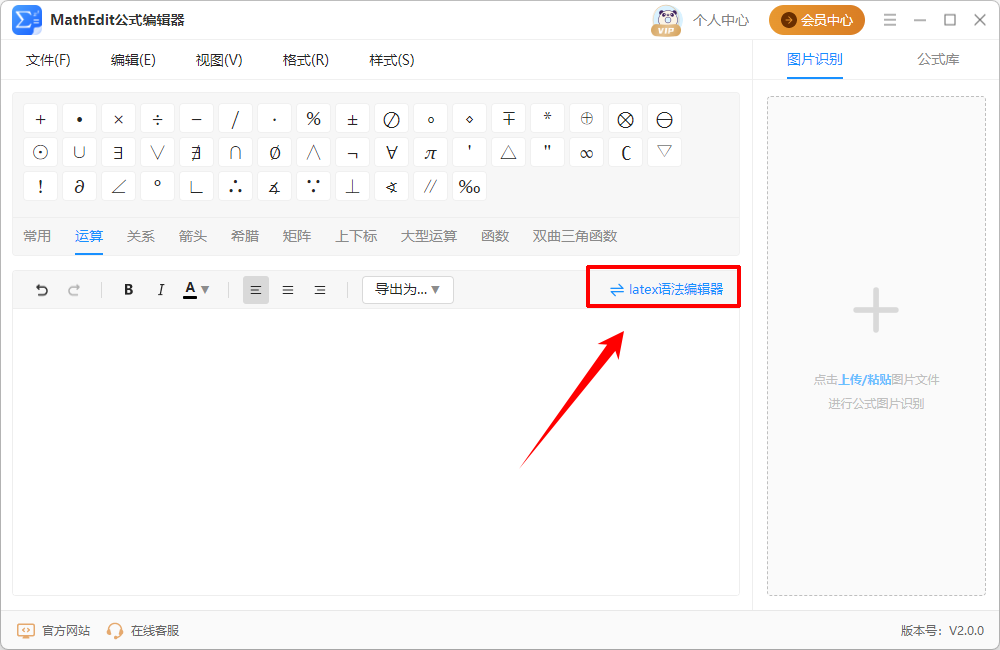Insert the partial derivative symbol
This screenshot has width=1000, height=650.
point(79,186)
